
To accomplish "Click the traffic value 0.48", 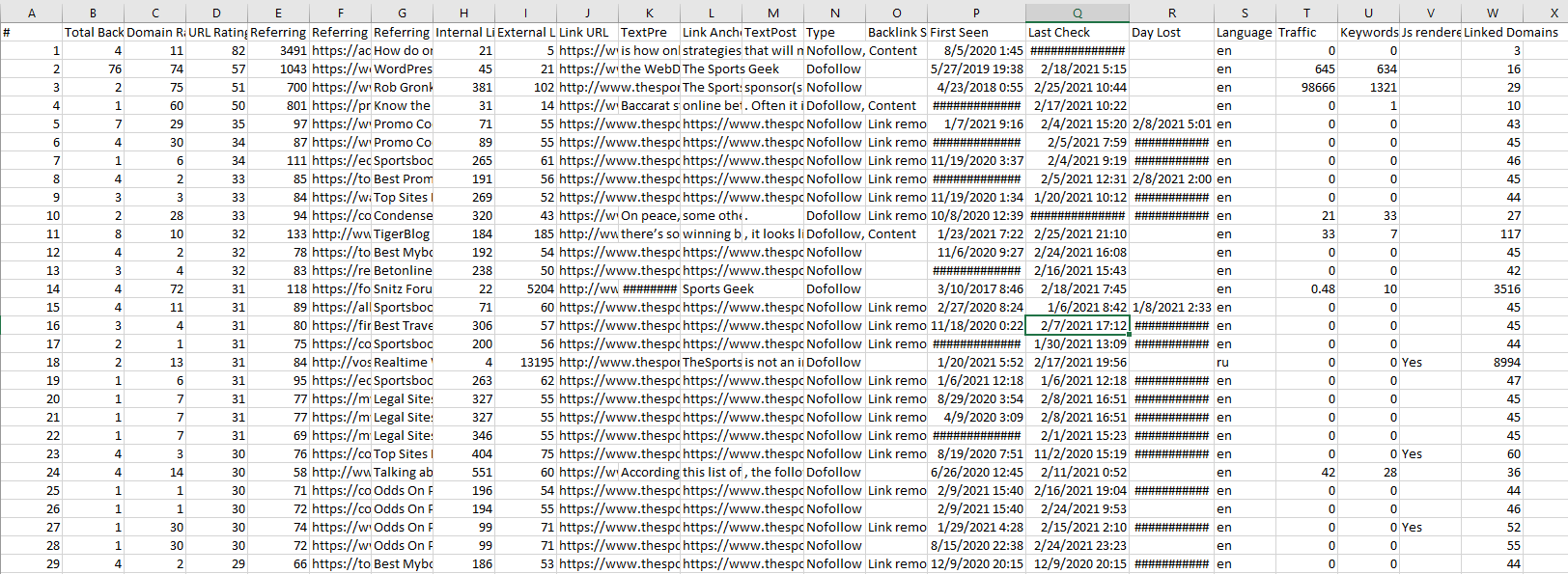I will 1306,288.
